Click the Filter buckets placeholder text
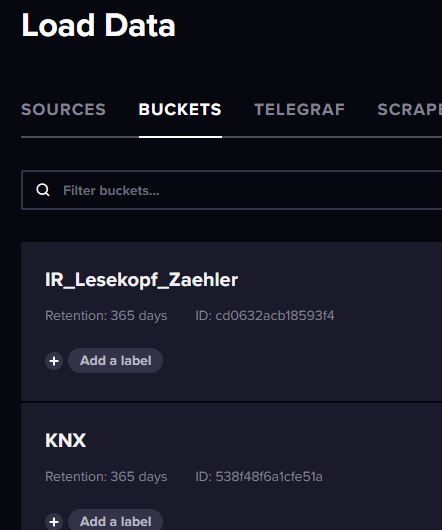Image resolution: width=442 pixels, height=530 pixels. [x=111, y=191]
